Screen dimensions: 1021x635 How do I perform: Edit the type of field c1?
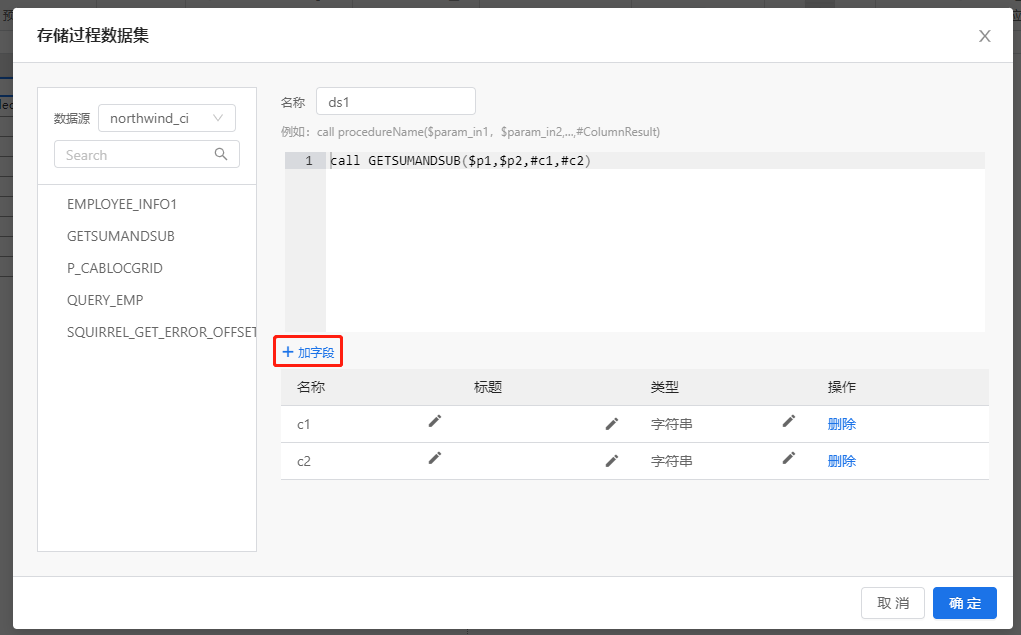coord(789,421)
